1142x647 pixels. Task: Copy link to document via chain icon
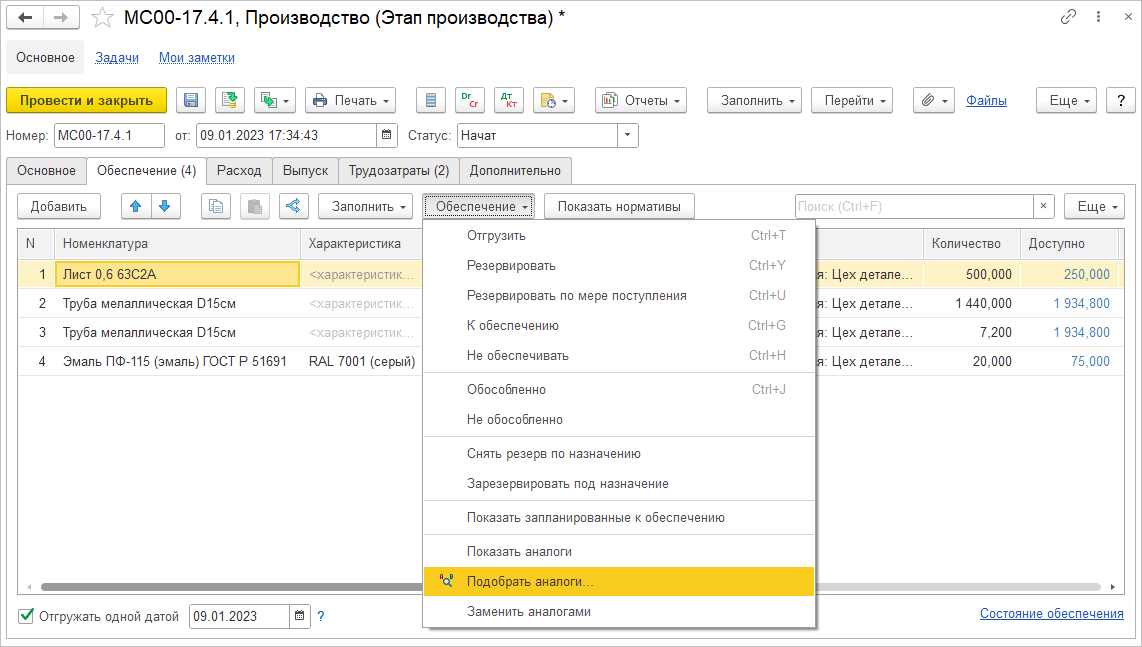tap(1069, 17)
